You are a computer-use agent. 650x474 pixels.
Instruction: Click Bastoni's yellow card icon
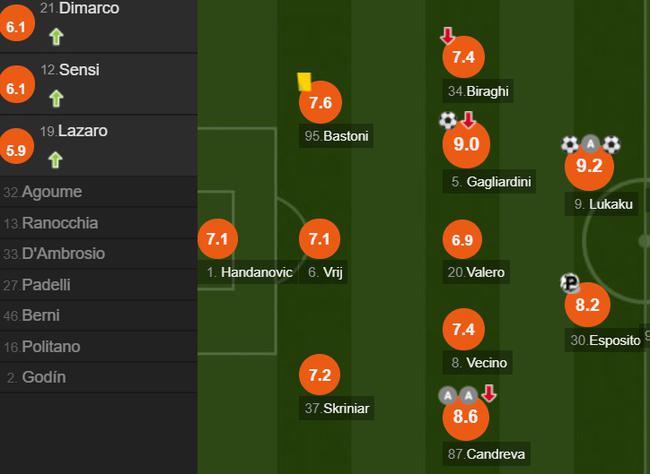click(x=305, y=81)
